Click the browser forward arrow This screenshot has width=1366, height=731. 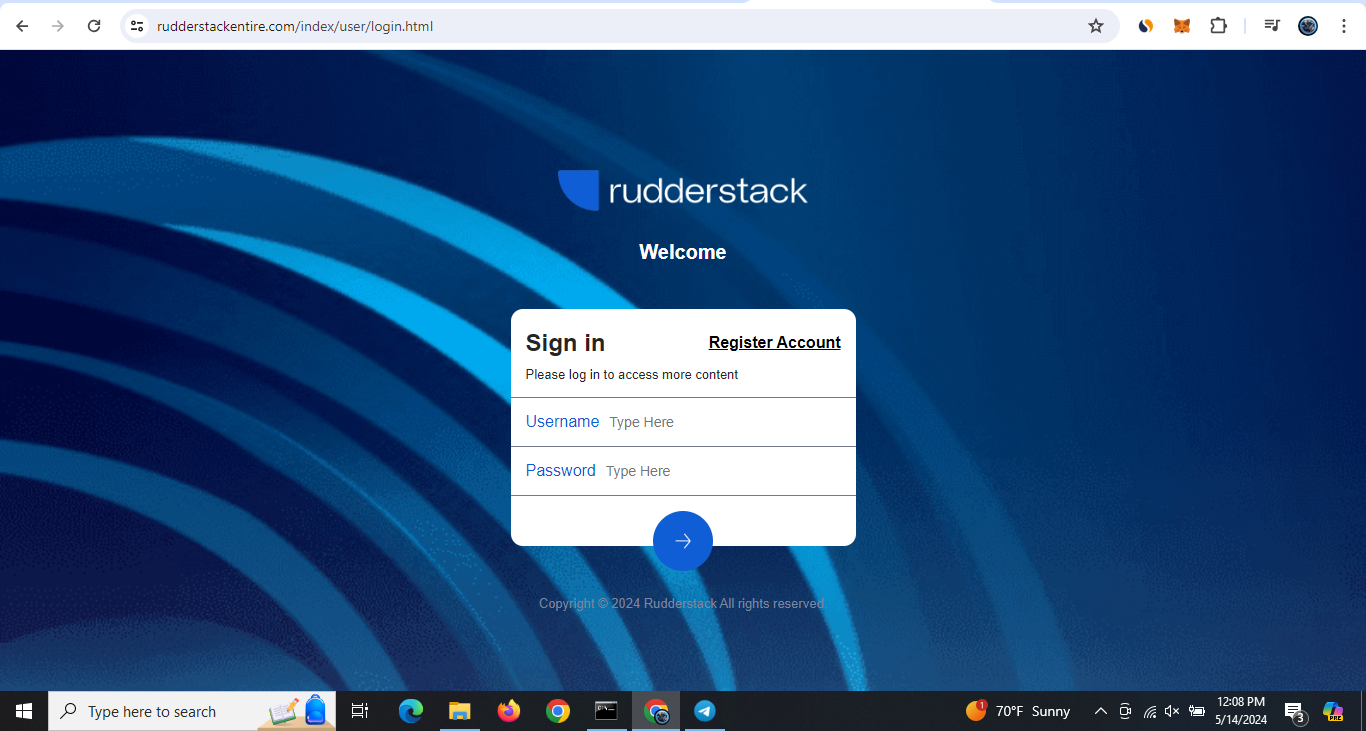[58, 26]
